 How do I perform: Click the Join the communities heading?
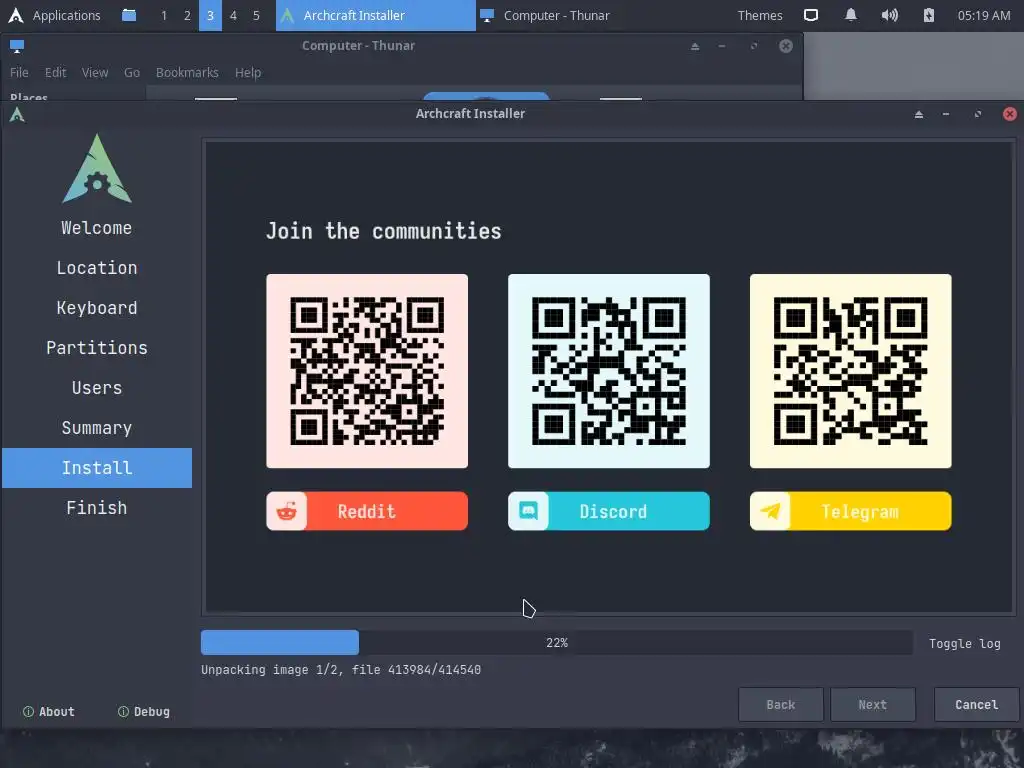383,231
